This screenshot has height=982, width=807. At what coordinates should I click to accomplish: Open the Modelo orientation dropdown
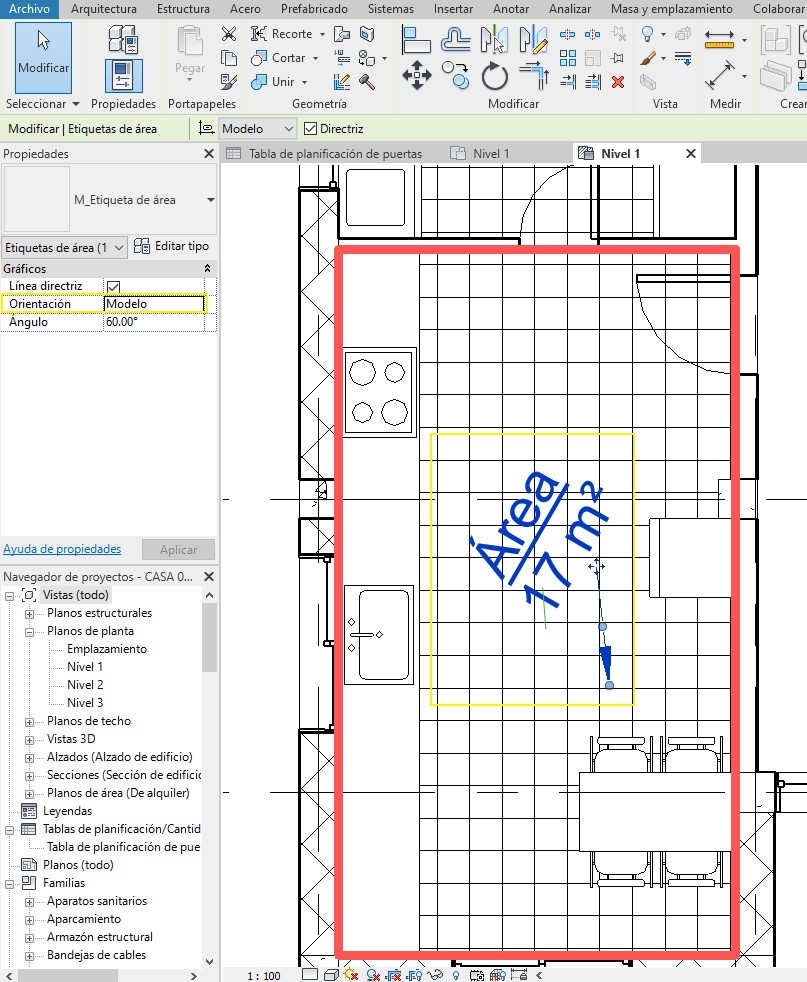click(x=154, y=304)
